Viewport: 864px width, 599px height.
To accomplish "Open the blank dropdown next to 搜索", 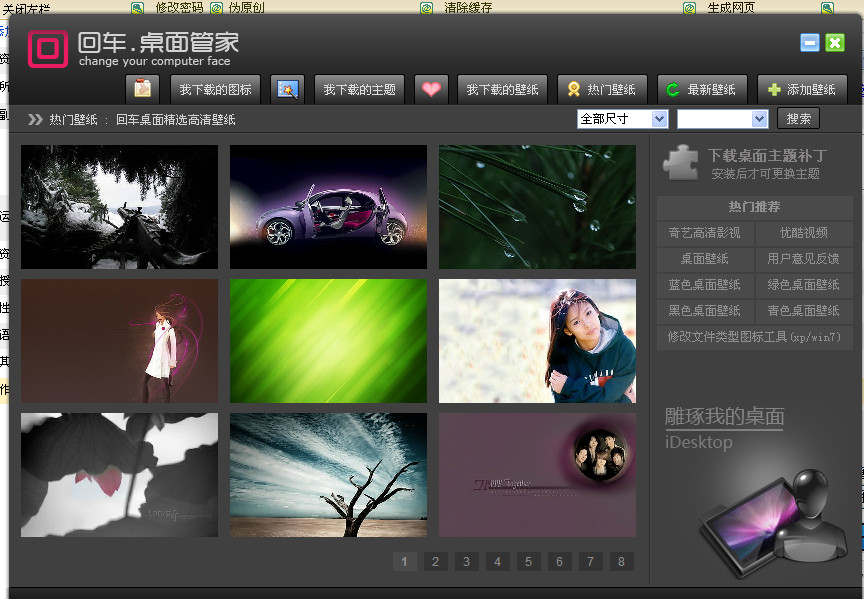I will pyautogui.click(x=722, y=118).
